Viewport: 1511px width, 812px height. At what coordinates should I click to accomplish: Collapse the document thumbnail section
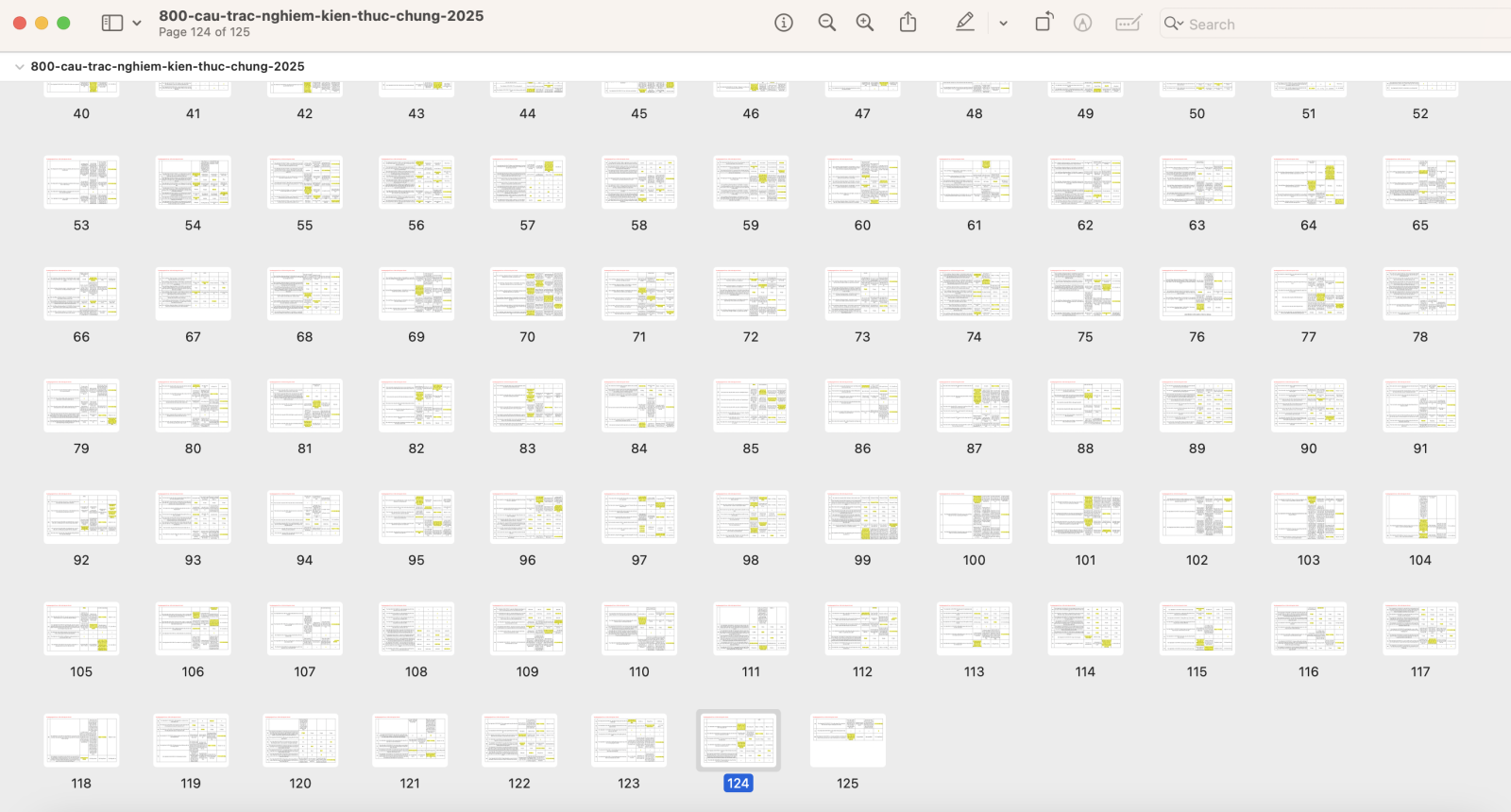pyautogui.click(x=19, y=67)
